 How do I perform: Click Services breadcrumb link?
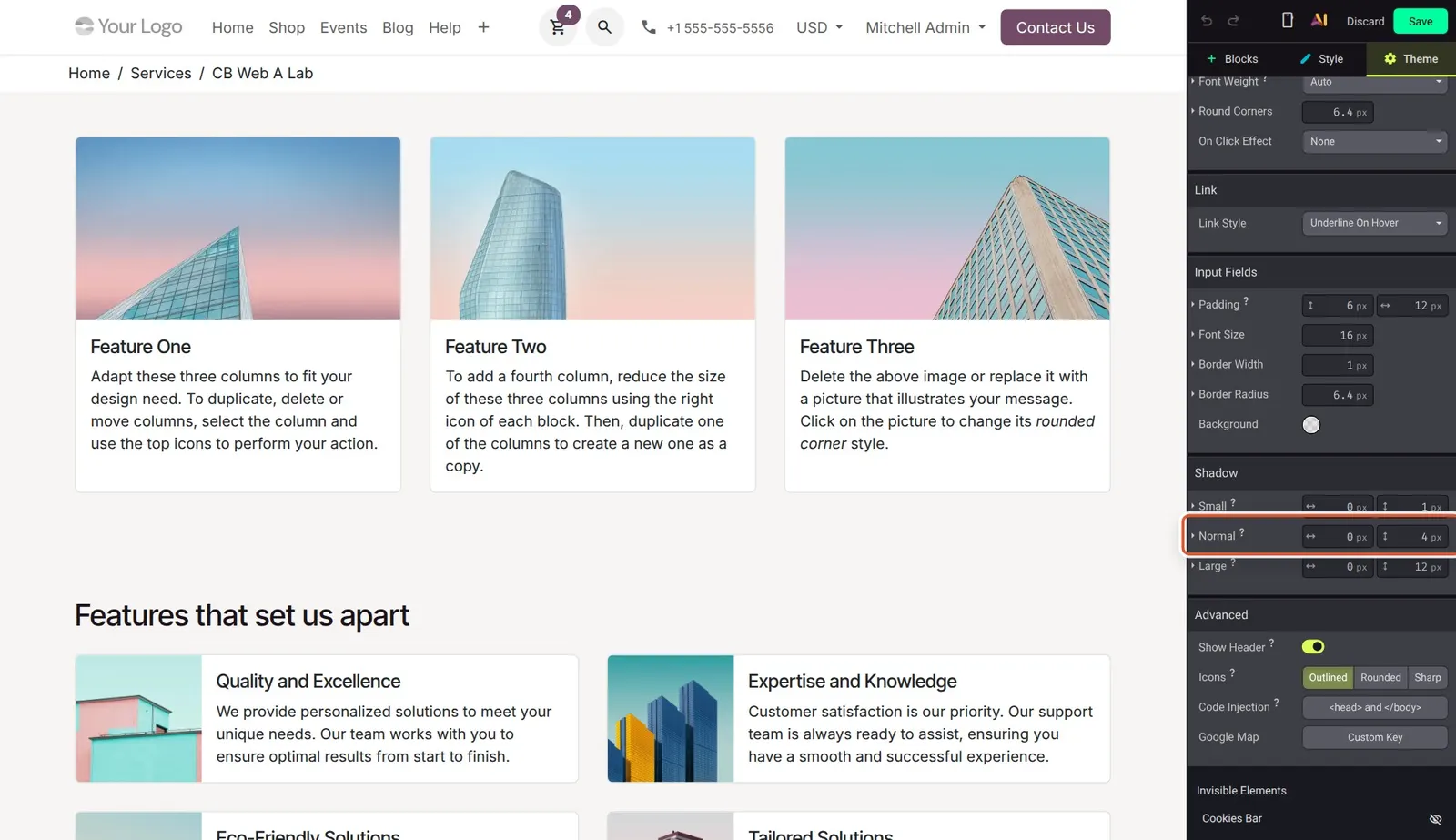pos(161,73)
